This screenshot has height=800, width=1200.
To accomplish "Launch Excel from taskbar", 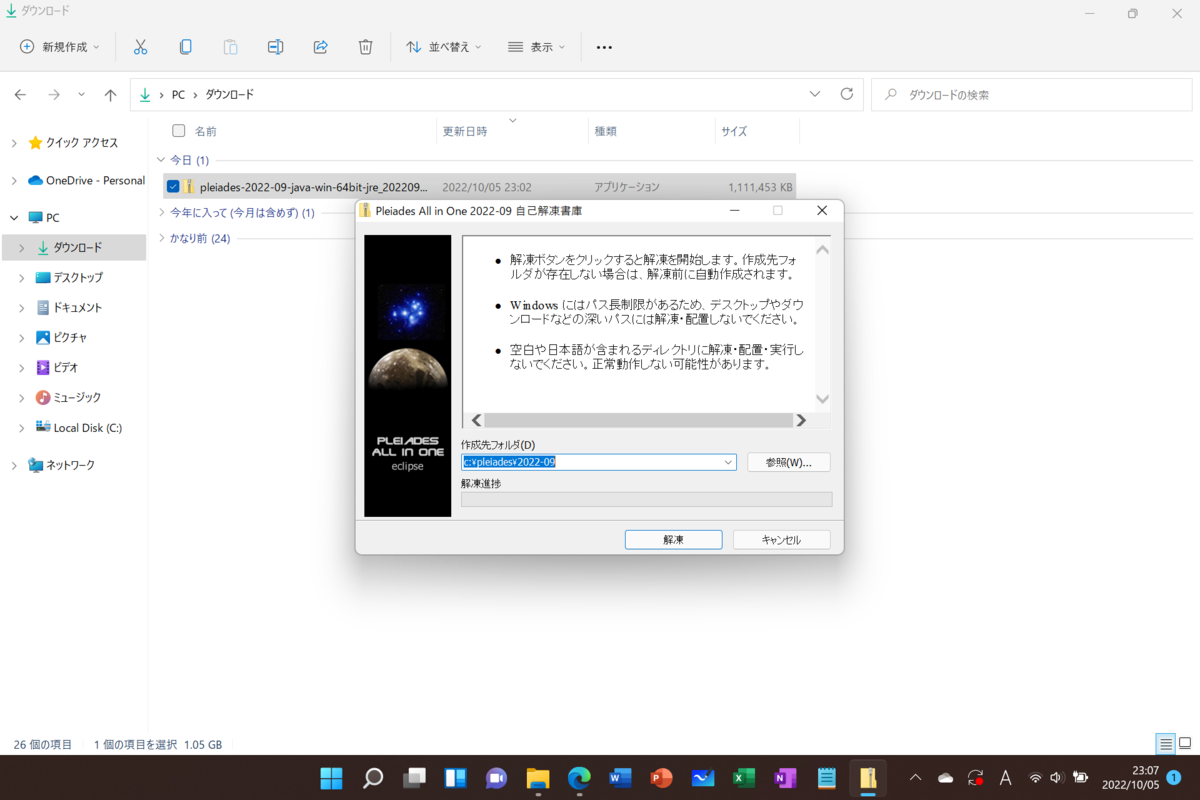I will click(x=744, y=778).
